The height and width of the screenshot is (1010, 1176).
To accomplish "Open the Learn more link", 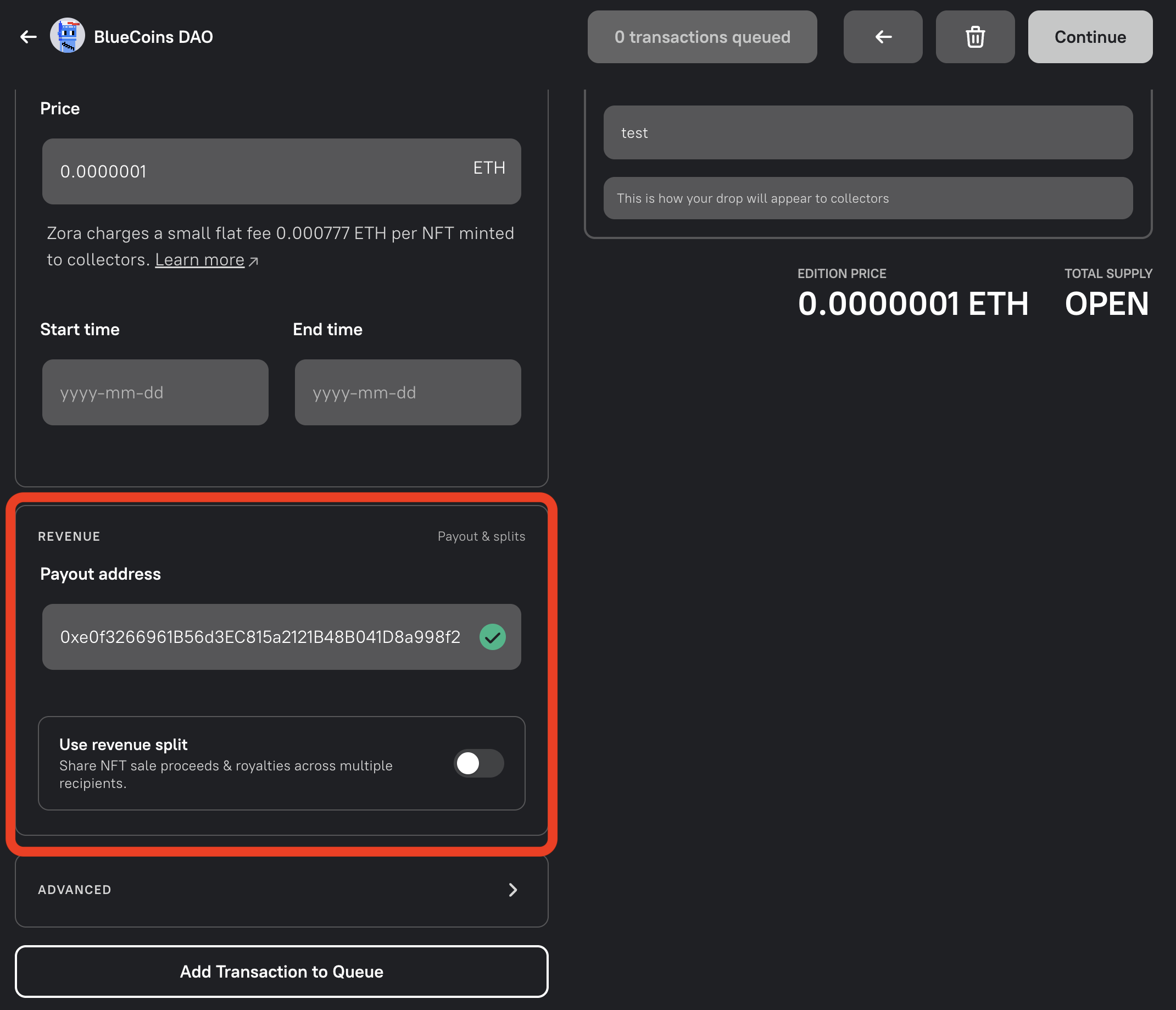I will (199, 259).
